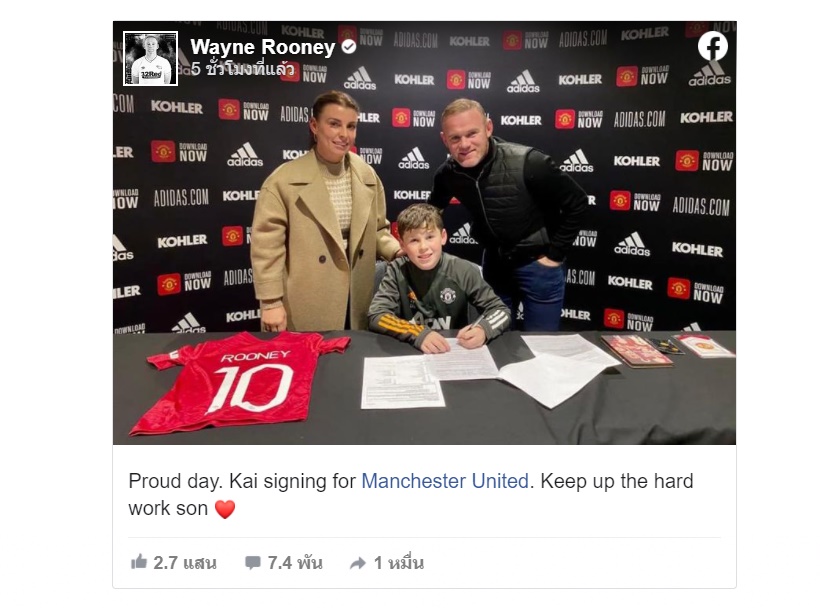Open the Wayne Rooney profile name link
This screenshot has height=608, width=820.
click(x=263, y=47)
